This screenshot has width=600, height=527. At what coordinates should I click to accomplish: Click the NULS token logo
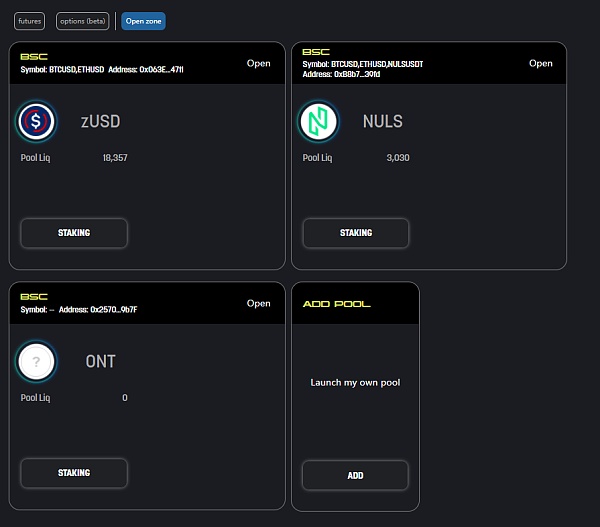pyautogui.click(x=319, y=122)
